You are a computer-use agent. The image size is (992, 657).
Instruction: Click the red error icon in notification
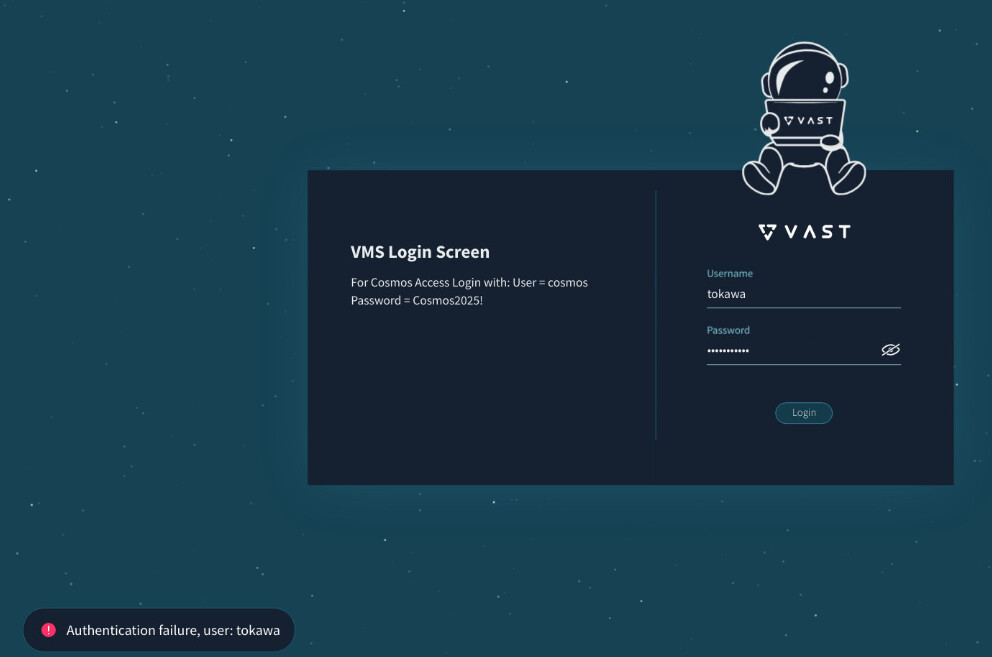point(49,630)
